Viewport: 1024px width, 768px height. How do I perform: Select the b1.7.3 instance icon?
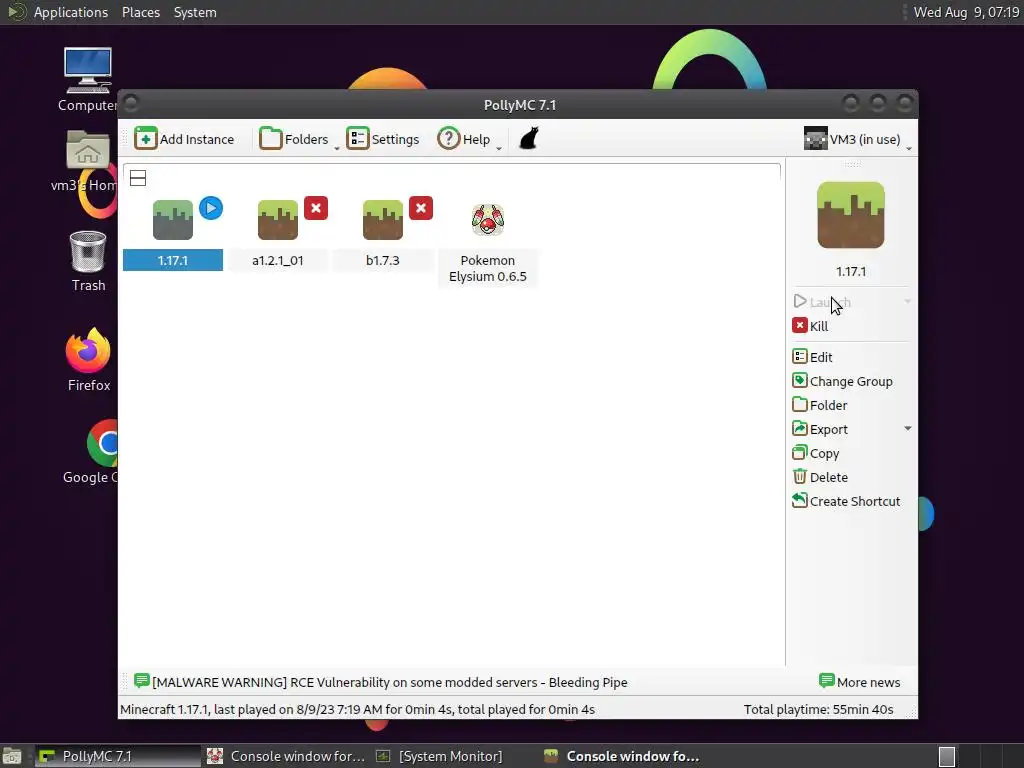(x=383, y=220)
